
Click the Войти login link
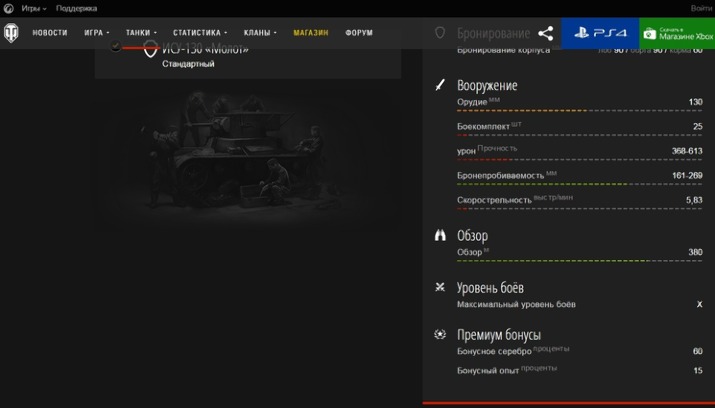[702, 8]
